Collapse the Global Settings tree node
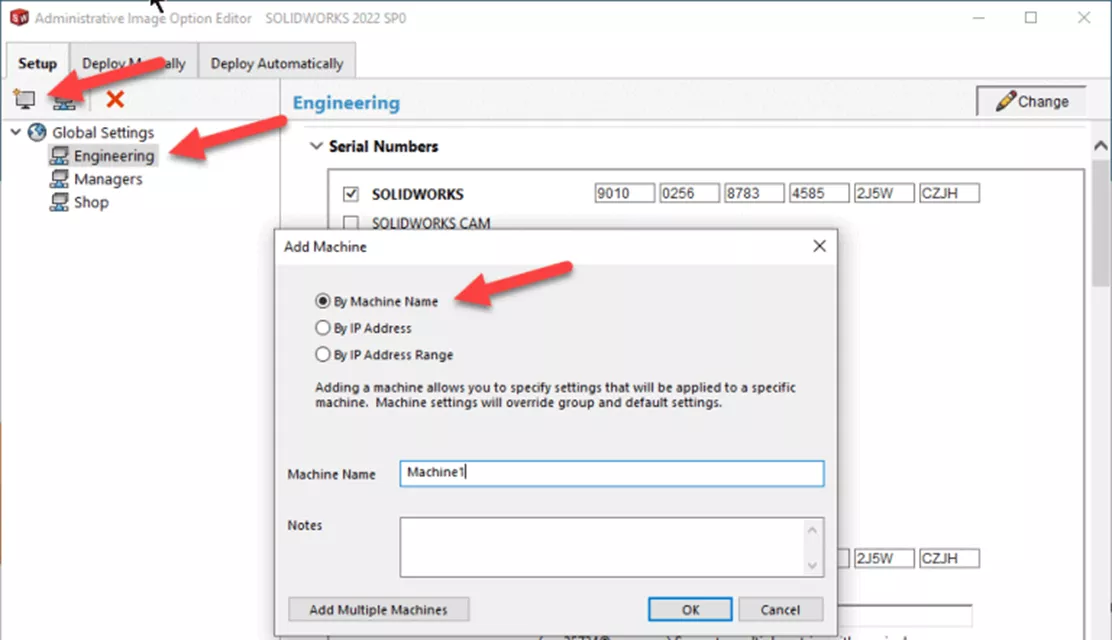This screenshot has width=1112, height=640. 16,132
